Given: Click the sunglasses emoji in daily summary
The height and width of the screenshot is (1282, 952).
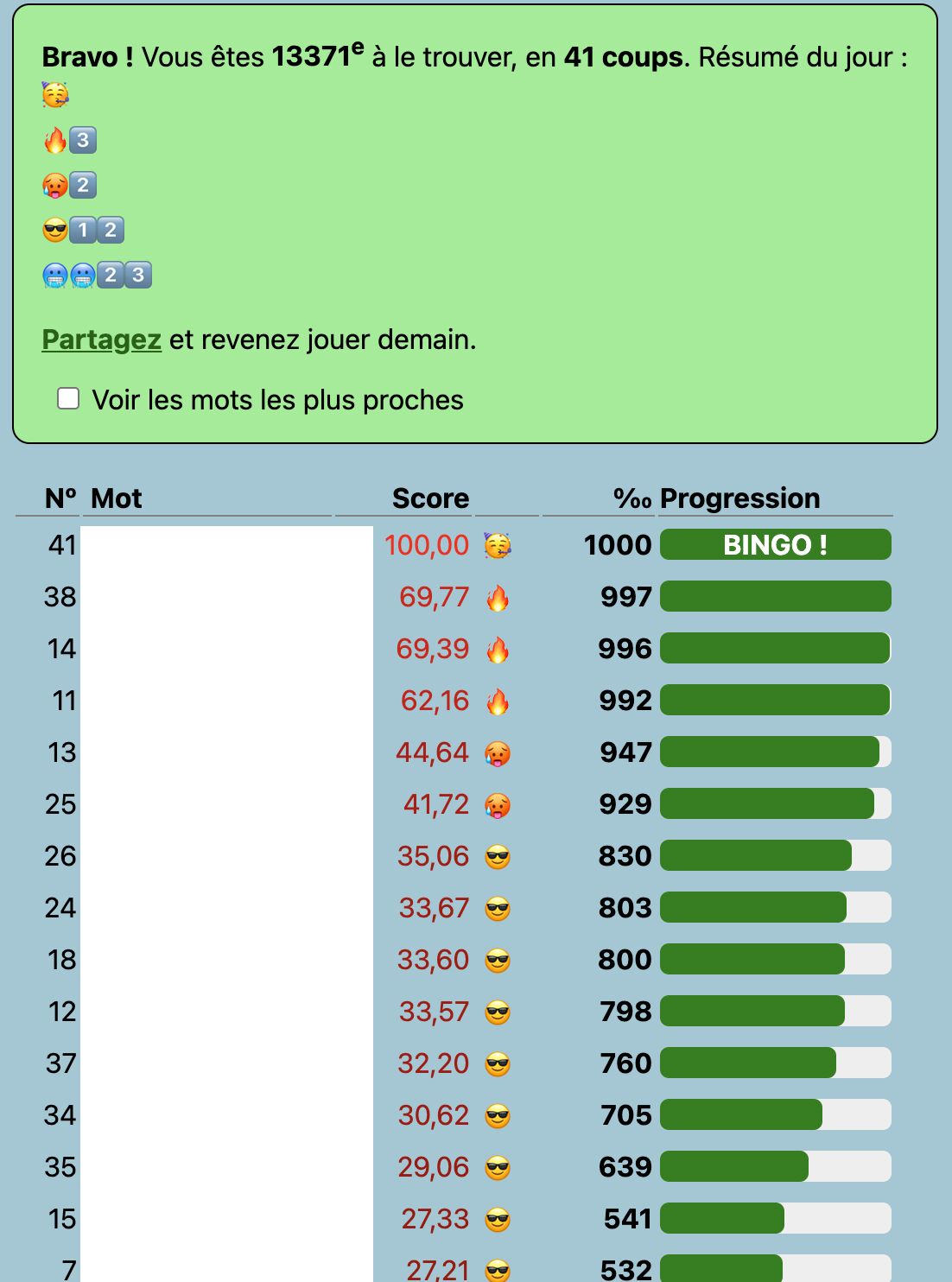Looking at the screenshot, I should click(x=55, y=230).
